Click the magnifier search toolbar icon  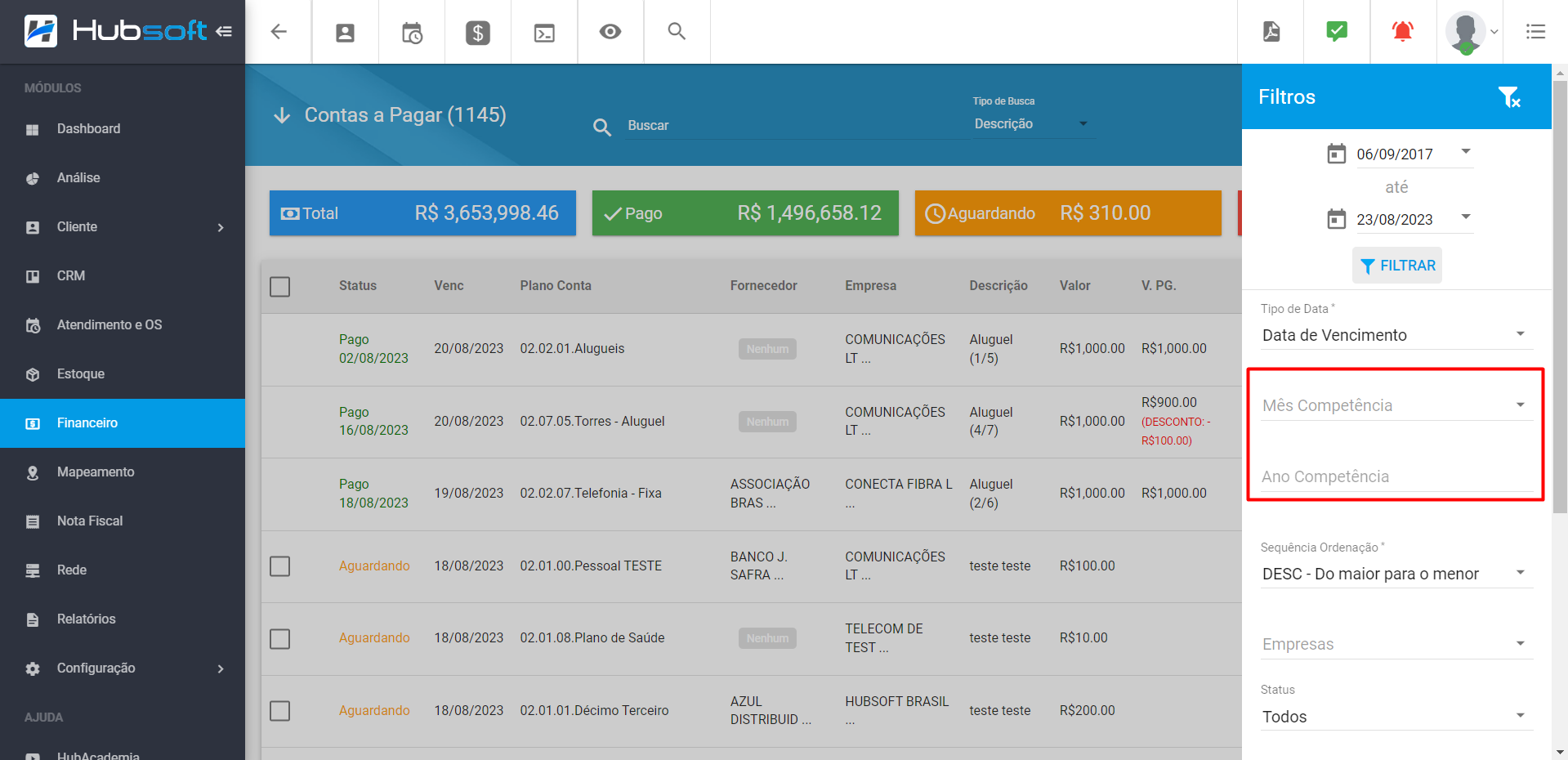click(677, 31)
